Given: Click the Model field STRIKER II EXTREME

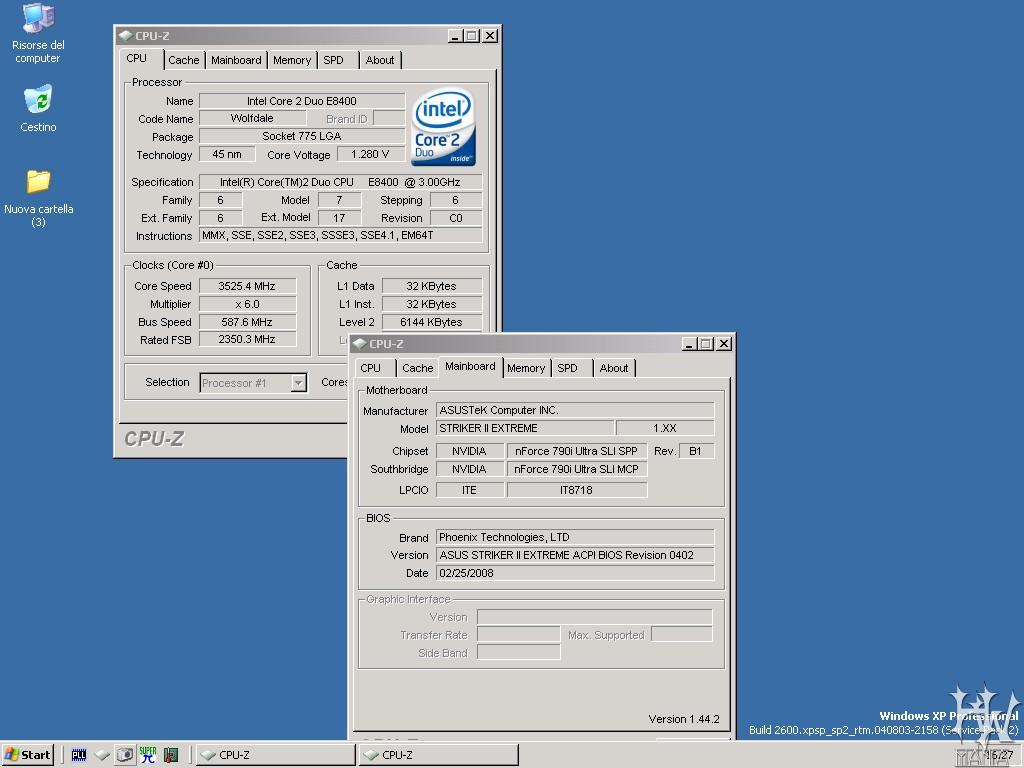Looking at the screenshot, I should pos(524,428).
